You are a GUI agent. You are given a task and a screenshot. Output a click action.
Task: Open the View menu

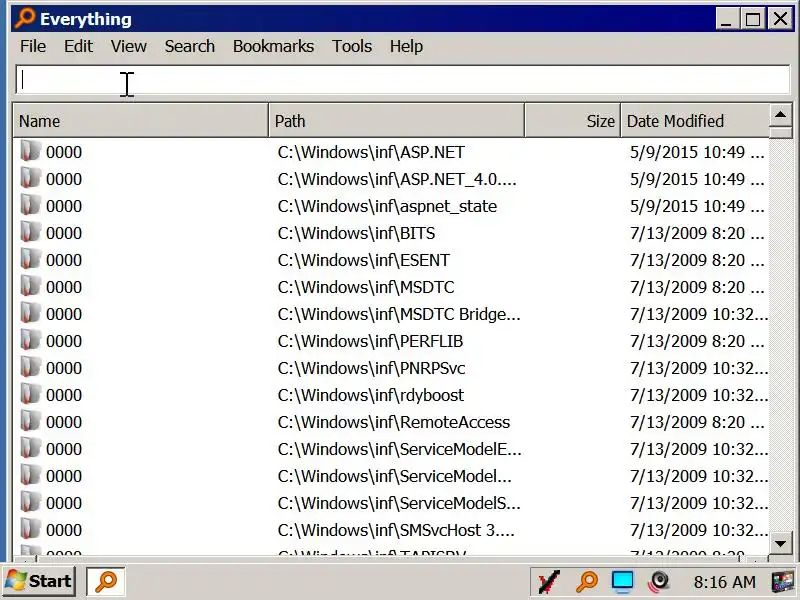129,46
